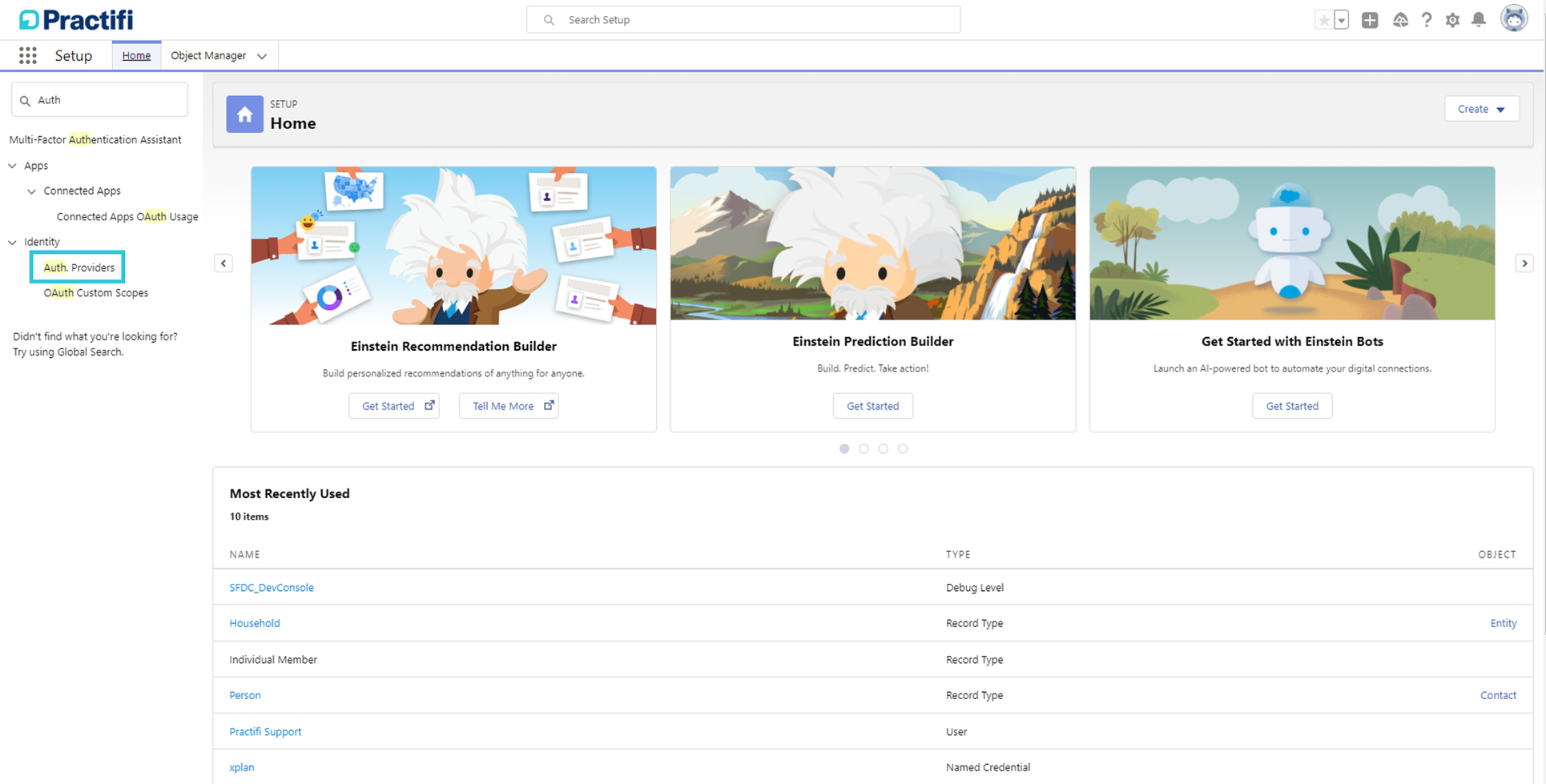Click Named Credential type cell

tap(988, 767)
